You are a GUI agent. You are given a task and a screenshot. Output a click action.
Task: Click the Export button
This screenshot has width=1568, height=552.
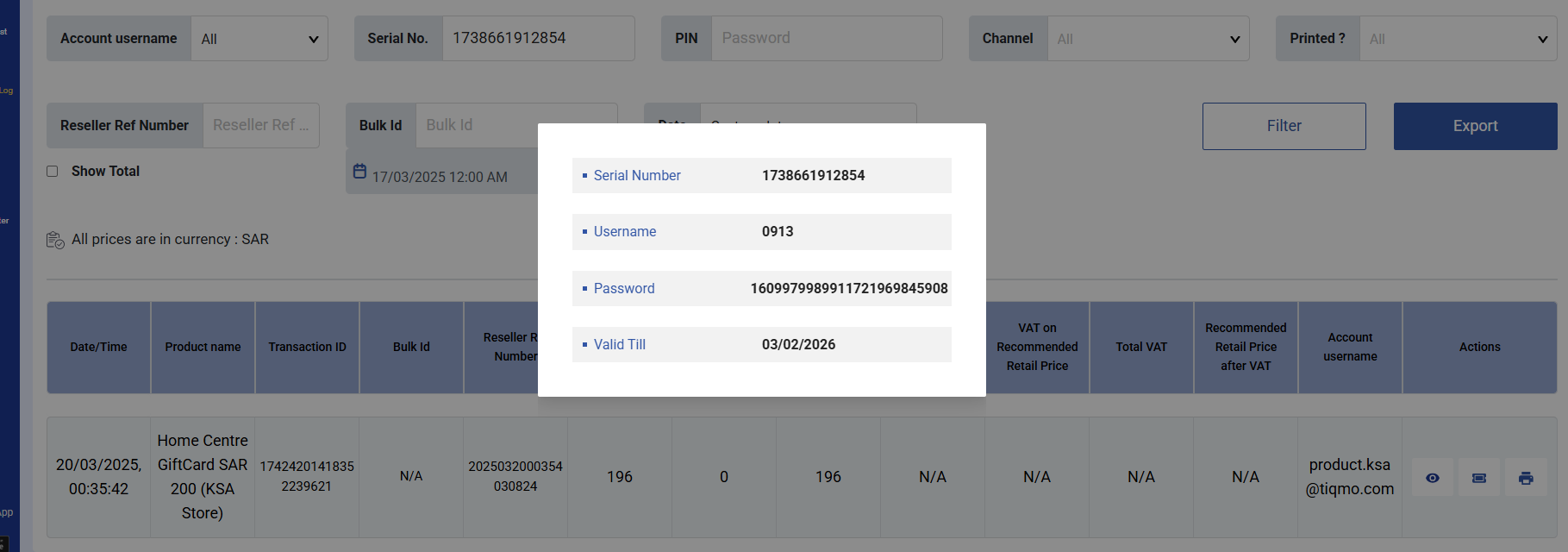coord(1475,126)
